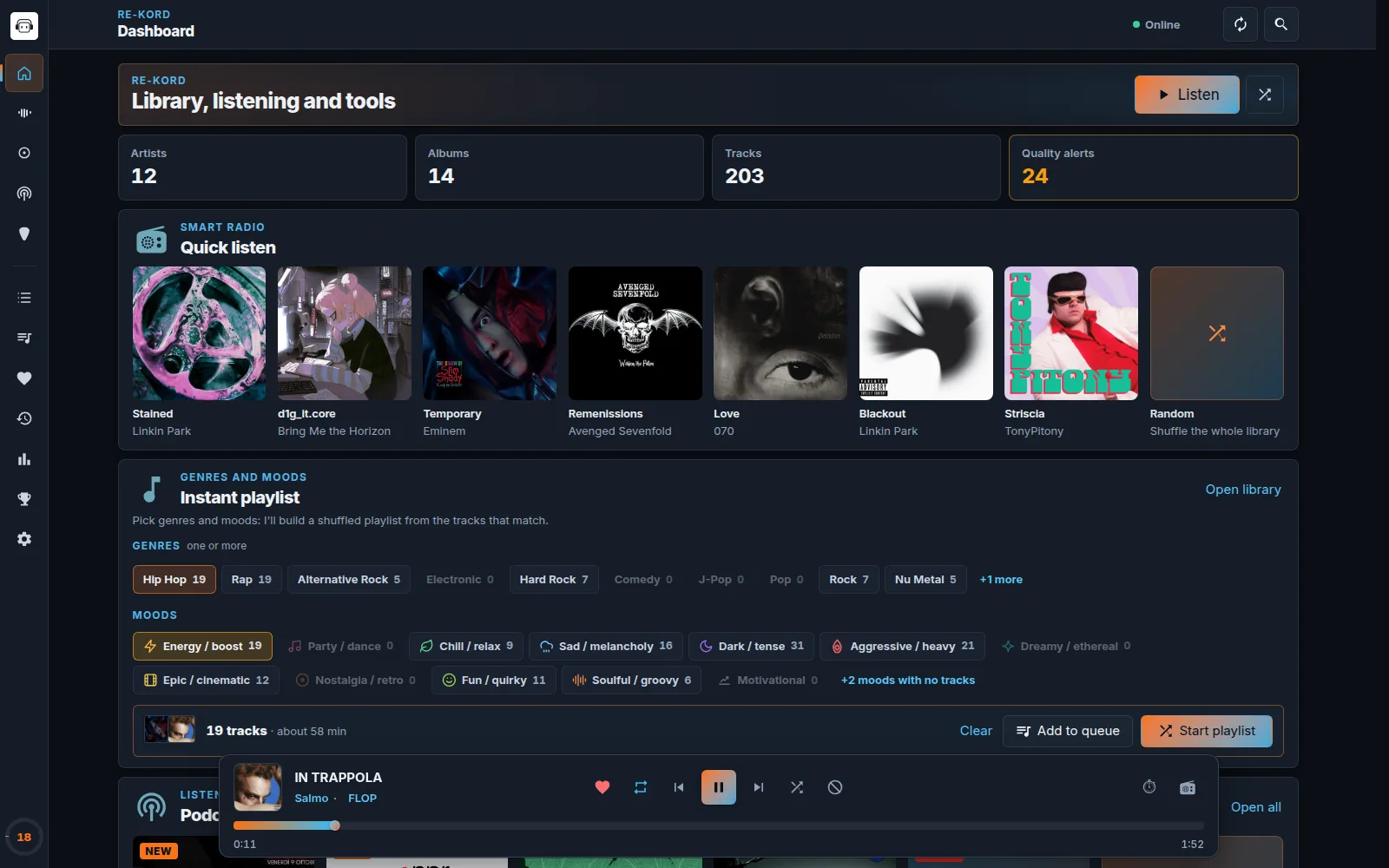The width and height of the screenshot is (1389, 868).
Task: Select Alternative Rock genre chip
Action: 349,579
